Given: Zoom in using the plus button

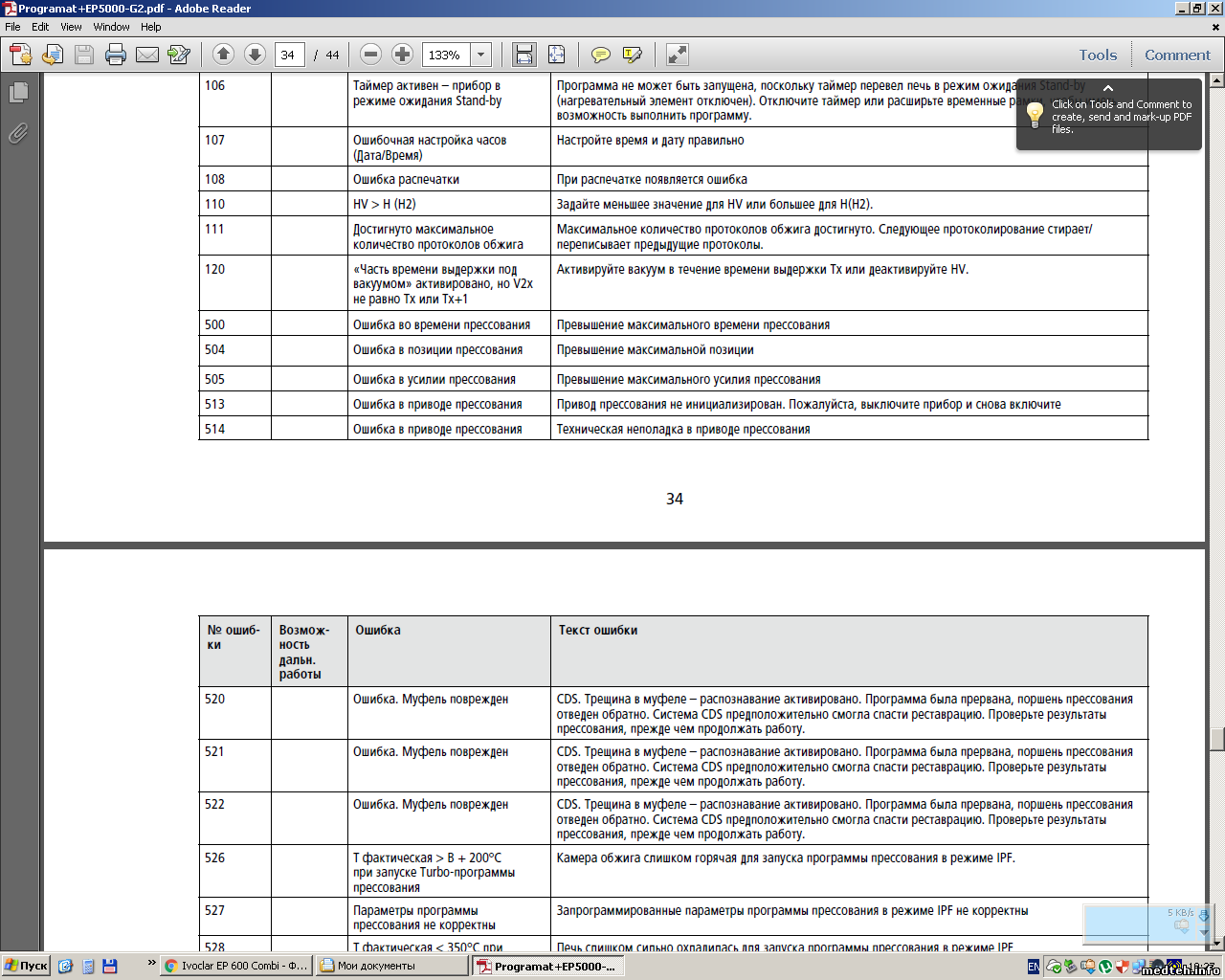Looking at the screenshot, I should pyautogui.click(x=403, y=55).
